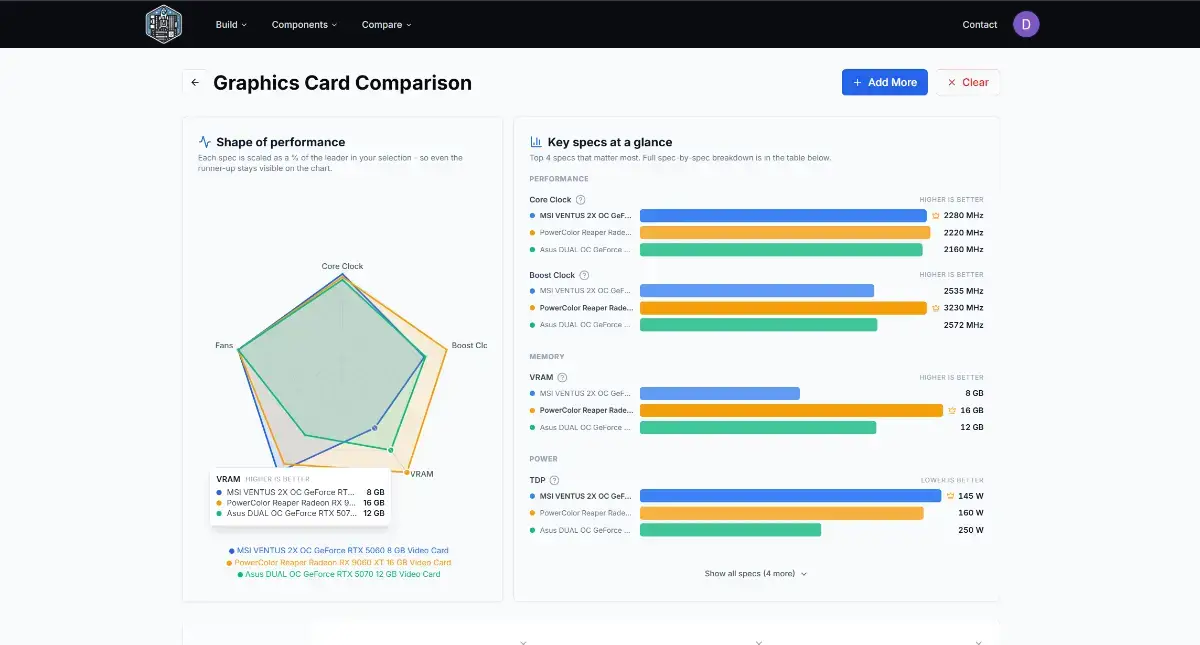1200x645 pixels.
Task: Toggle MSI VENTUS 2X legend entry in radar chart
Action: point(339,550)
